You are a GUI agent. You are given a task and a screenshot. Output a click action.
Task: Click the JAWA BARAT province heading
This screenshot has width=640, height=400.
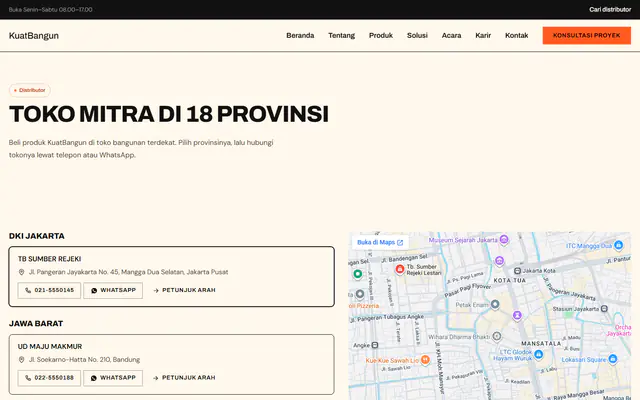[36, 324]
